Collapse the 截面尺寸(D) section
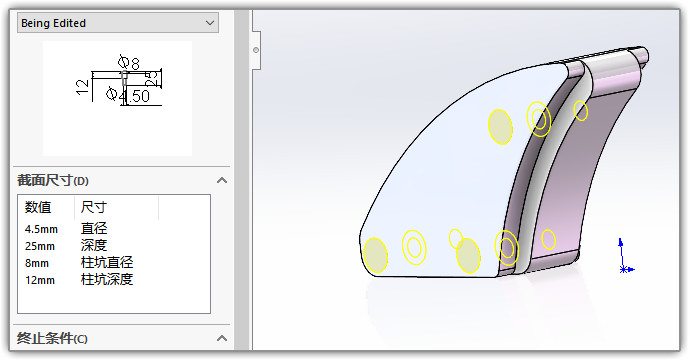This screenshot has height=360, width=689. coord(222,180)
